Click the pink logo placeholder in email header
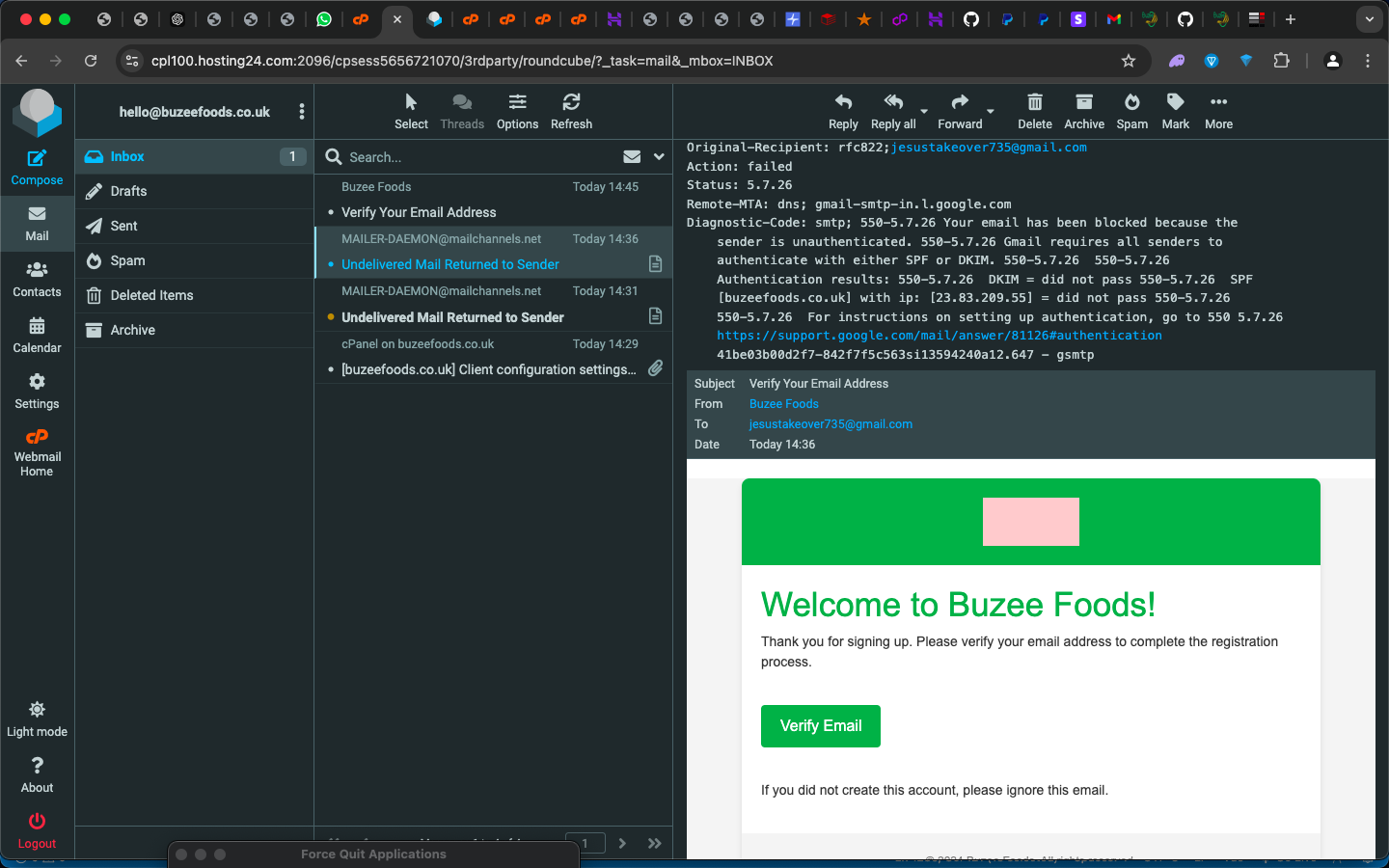The image size is (1389, 868). [1030, 522]
